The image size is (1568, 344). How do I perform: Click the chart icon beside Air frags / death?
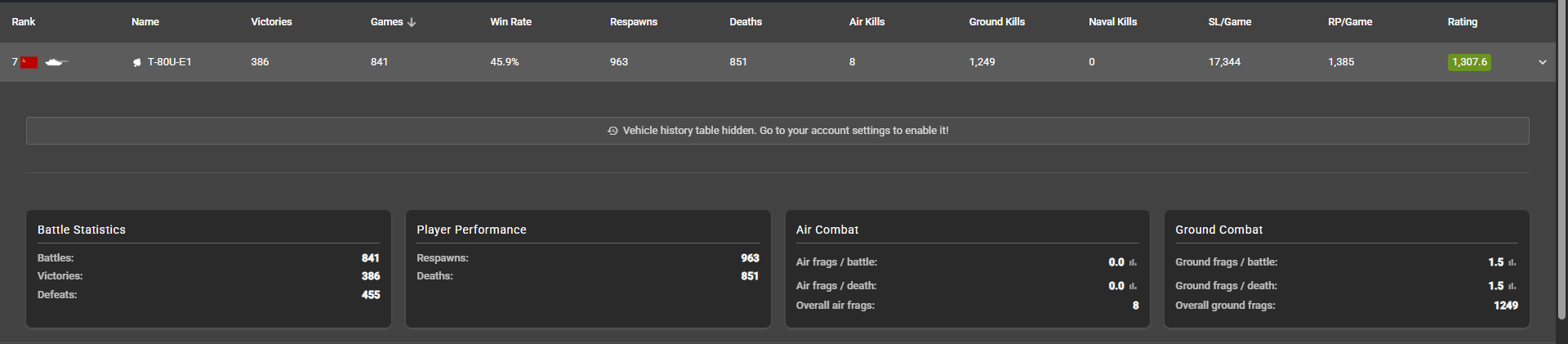1133,286
